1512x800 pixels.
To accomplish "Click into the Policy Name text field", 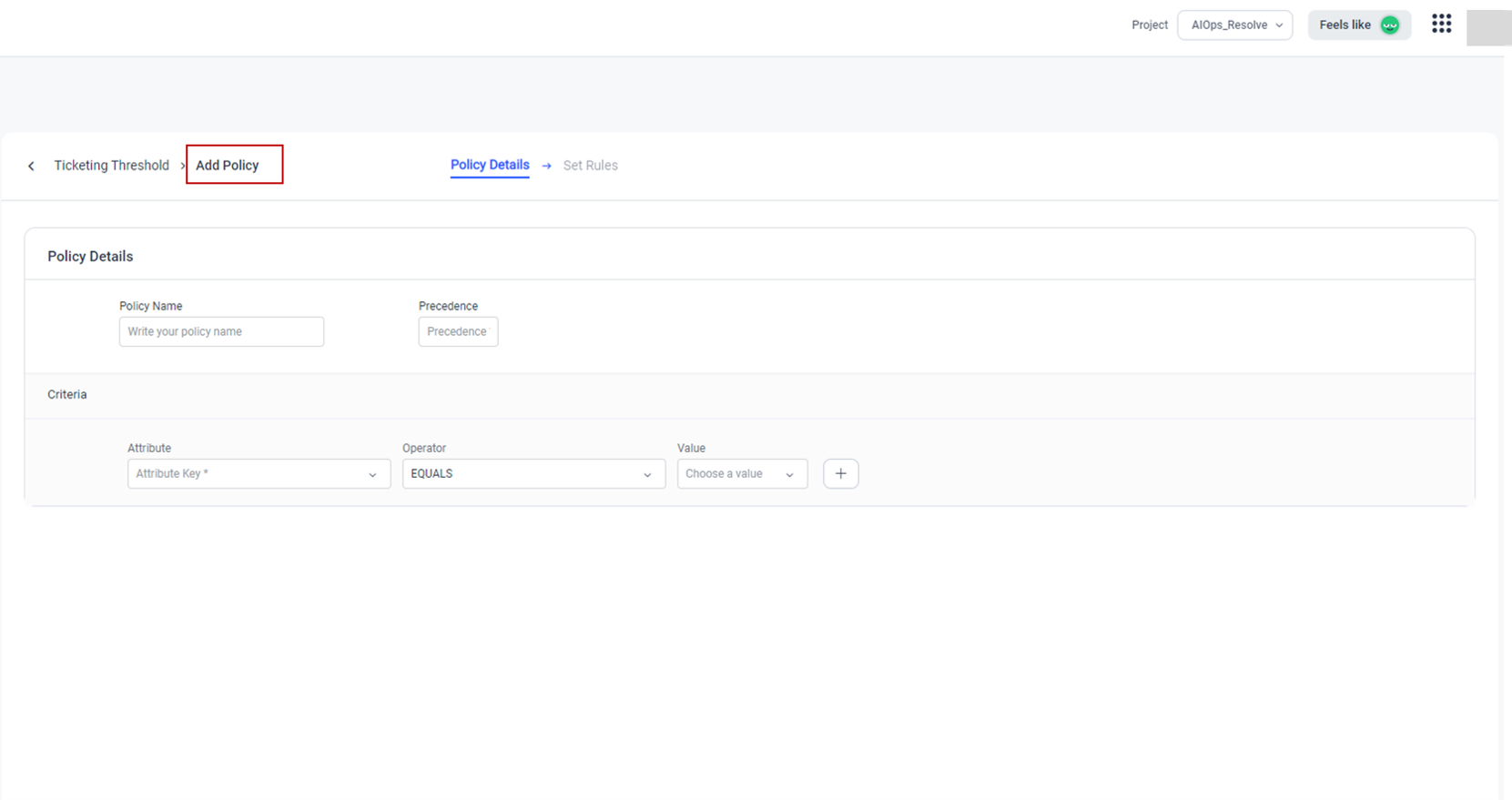I will 221,331.
